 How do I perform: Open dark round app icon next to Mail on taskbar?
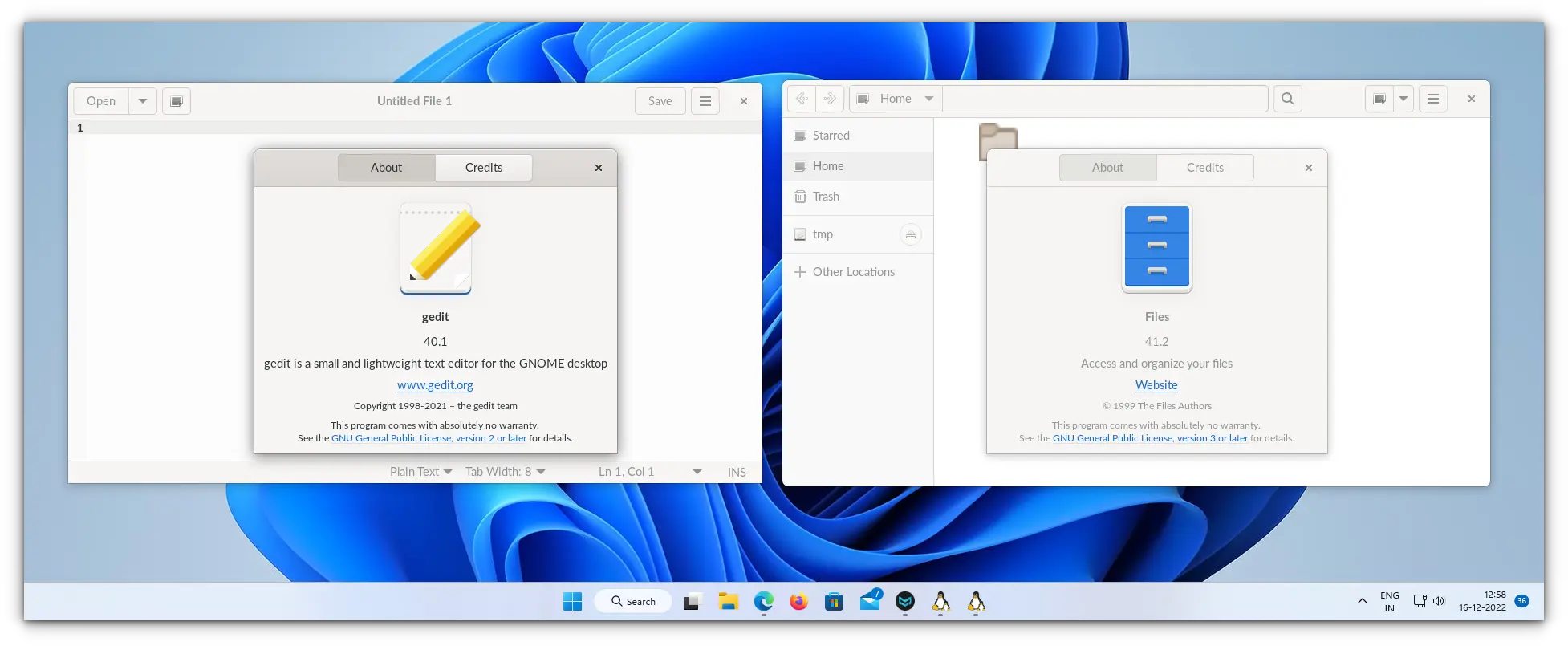pyautogui.click(x=905, y=602)
